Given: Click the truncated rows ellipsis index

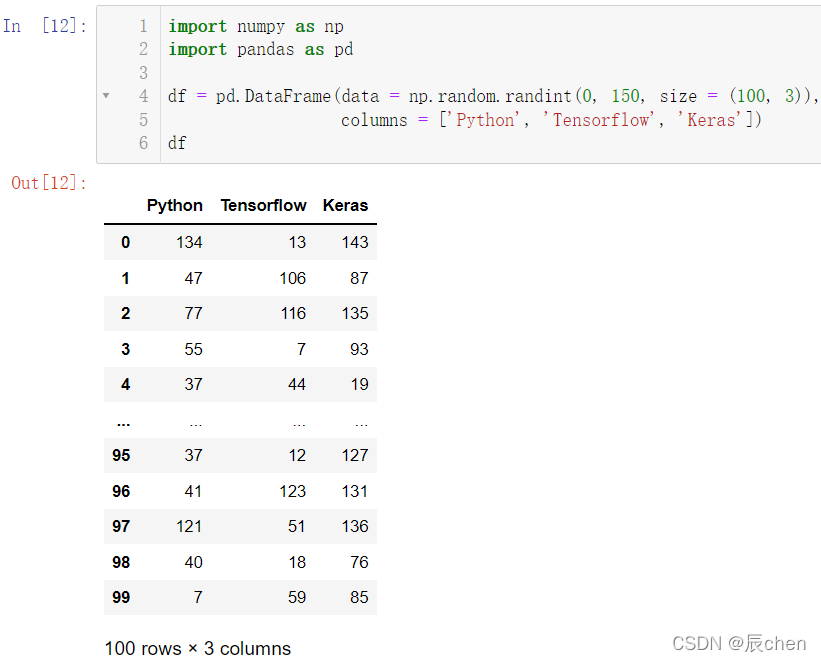Looking at the screenshot, I should click(124, 423).
